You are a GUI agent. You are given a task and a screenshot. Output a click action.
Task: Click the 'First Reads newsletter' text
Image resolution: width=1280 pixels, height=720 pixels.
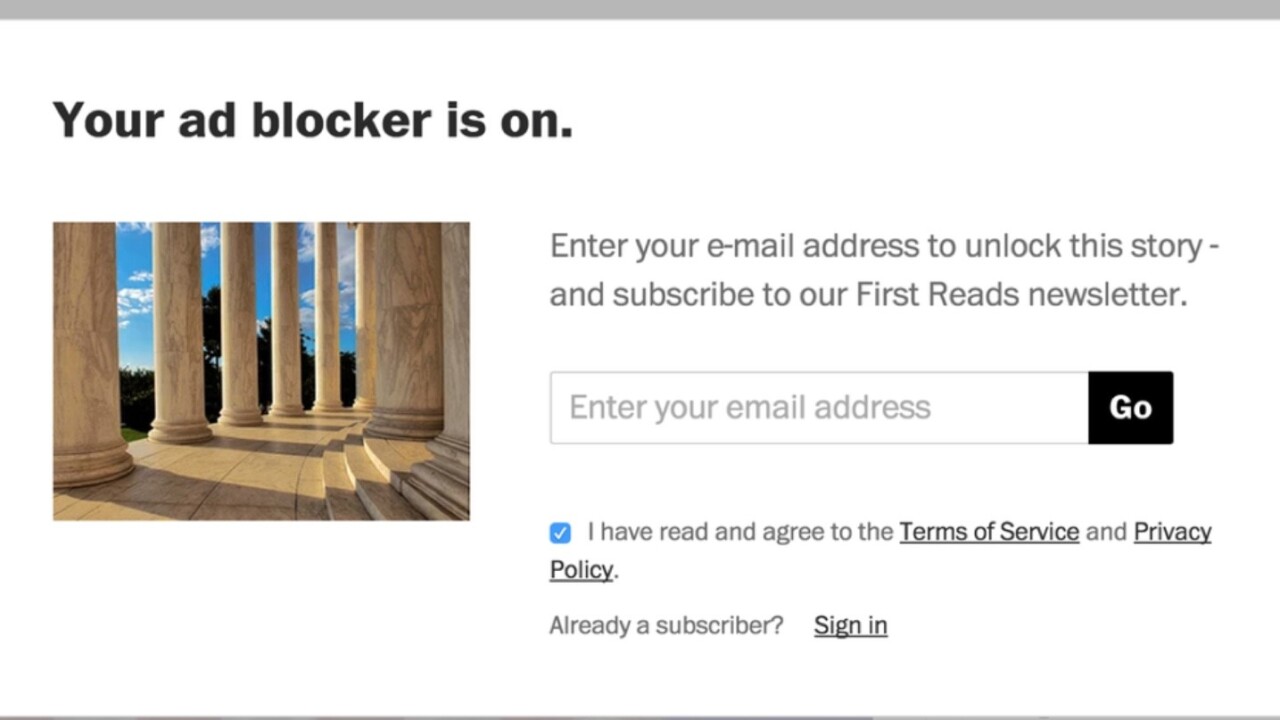1020,294
